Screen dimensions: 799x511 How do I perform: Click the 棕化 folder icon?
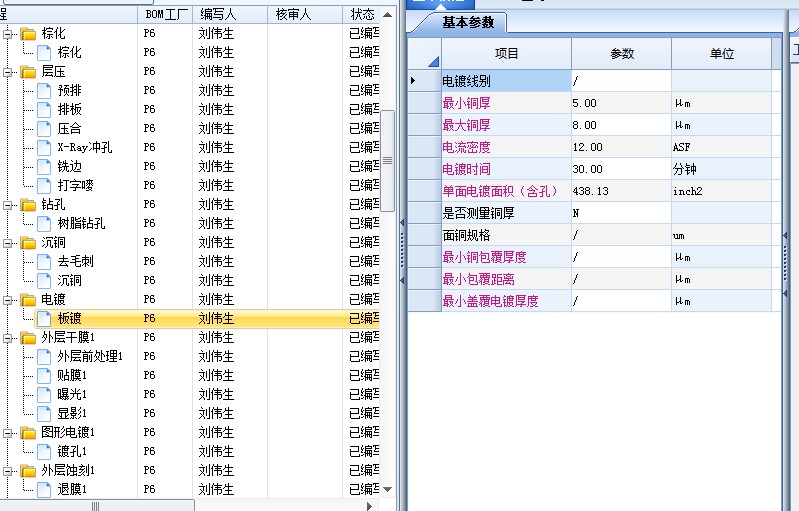pyautogui.click(x=28, y=34)
